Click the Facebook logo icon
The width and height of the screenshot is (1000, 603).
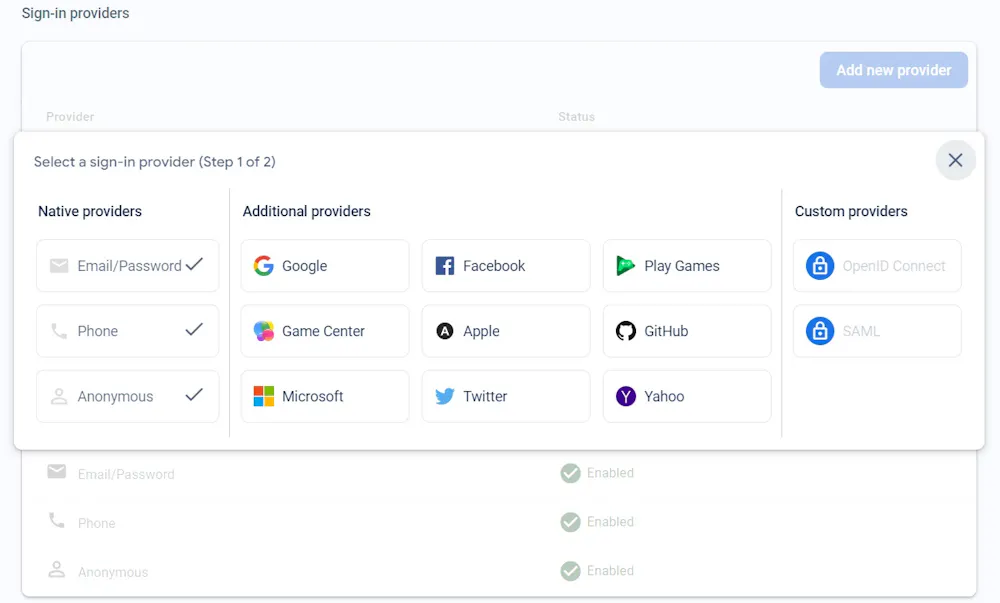click(x=445, y=266)
